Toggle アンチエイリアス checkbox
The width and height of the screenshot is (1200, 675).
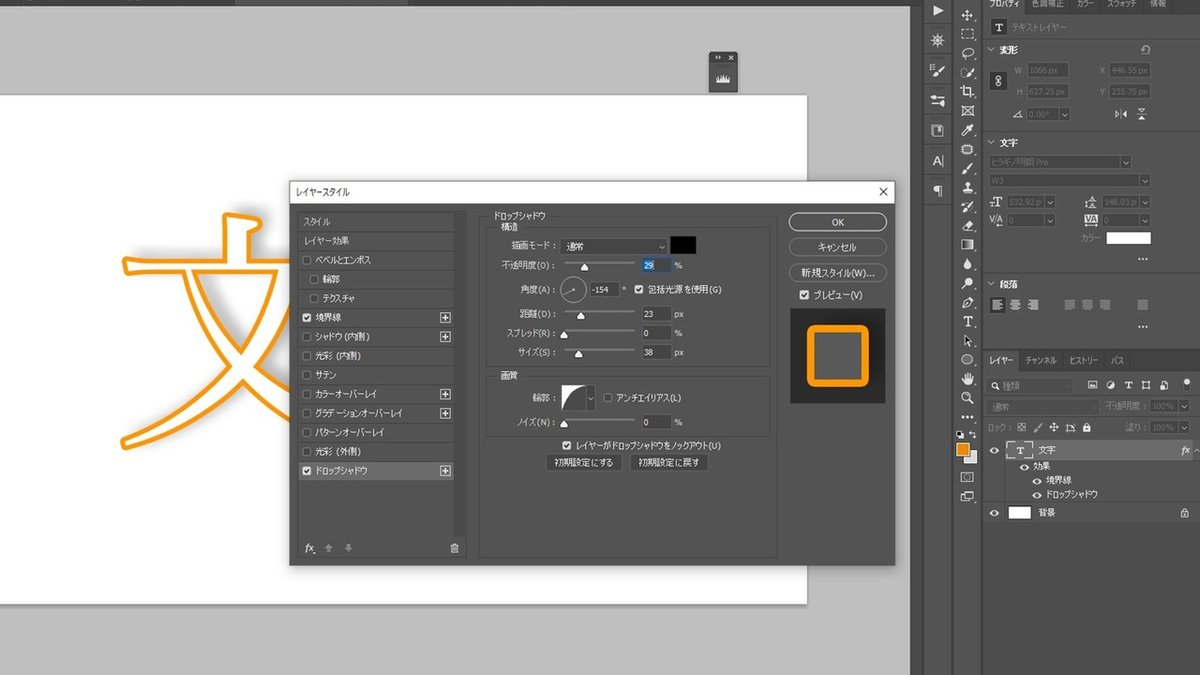(x=608, y=398)
